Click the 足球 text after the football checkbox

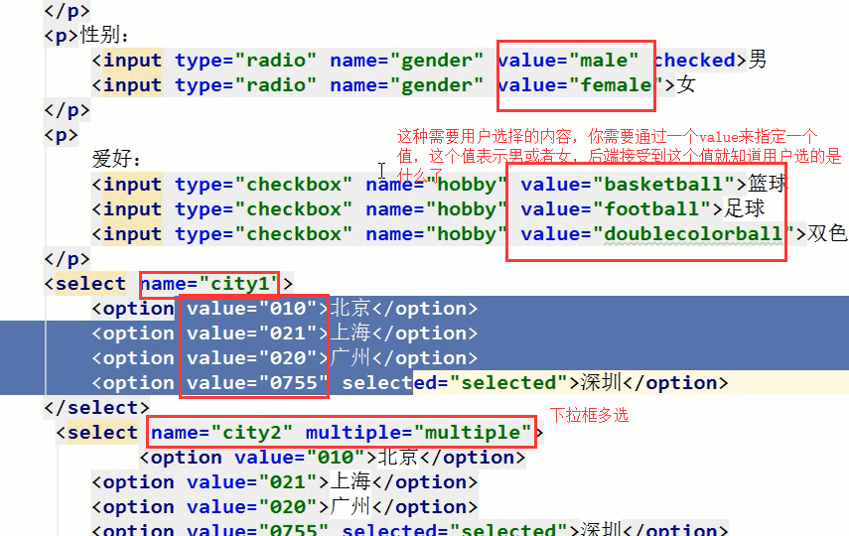[744, 208]
